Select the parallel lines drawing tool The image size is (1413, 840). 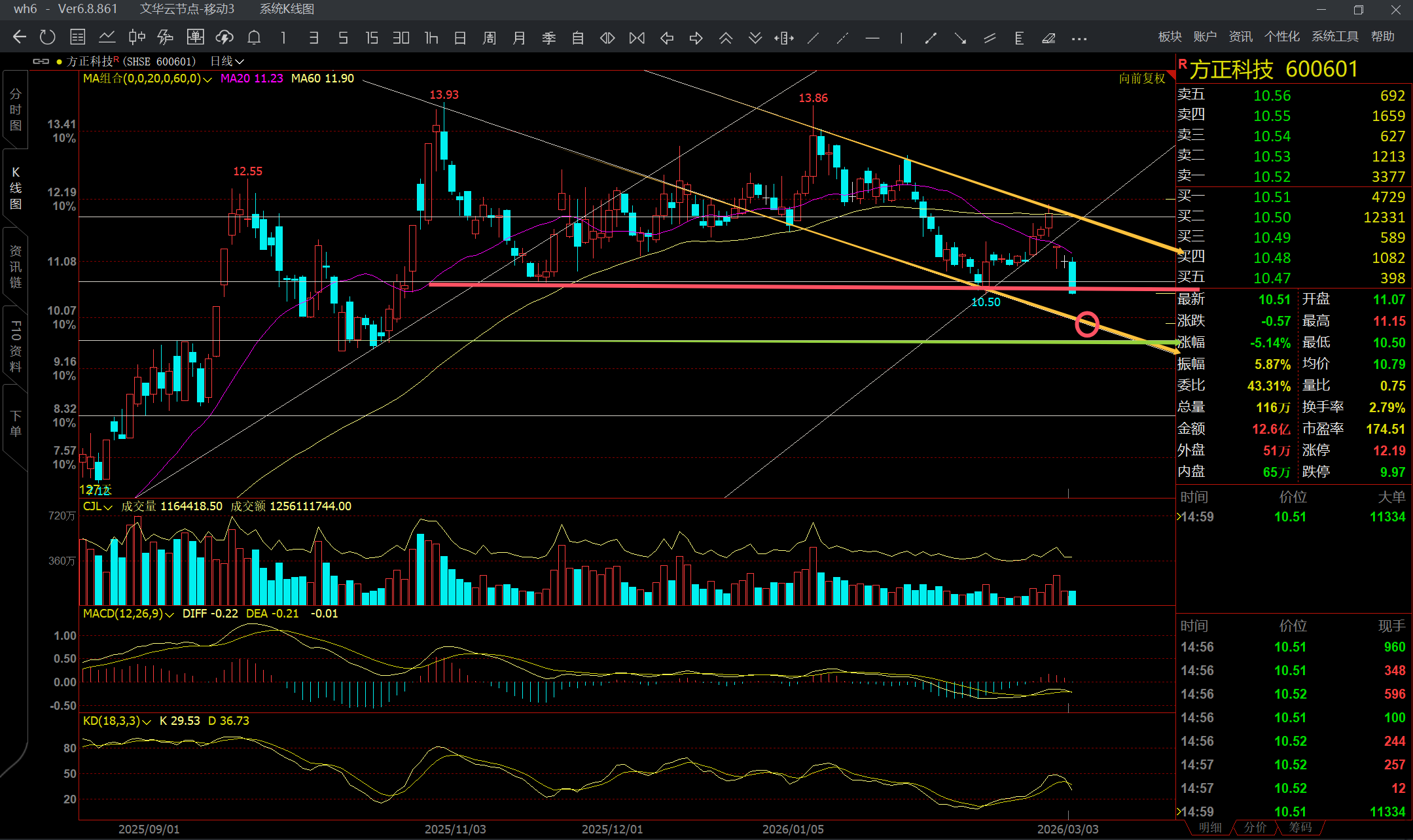[990, 38]
